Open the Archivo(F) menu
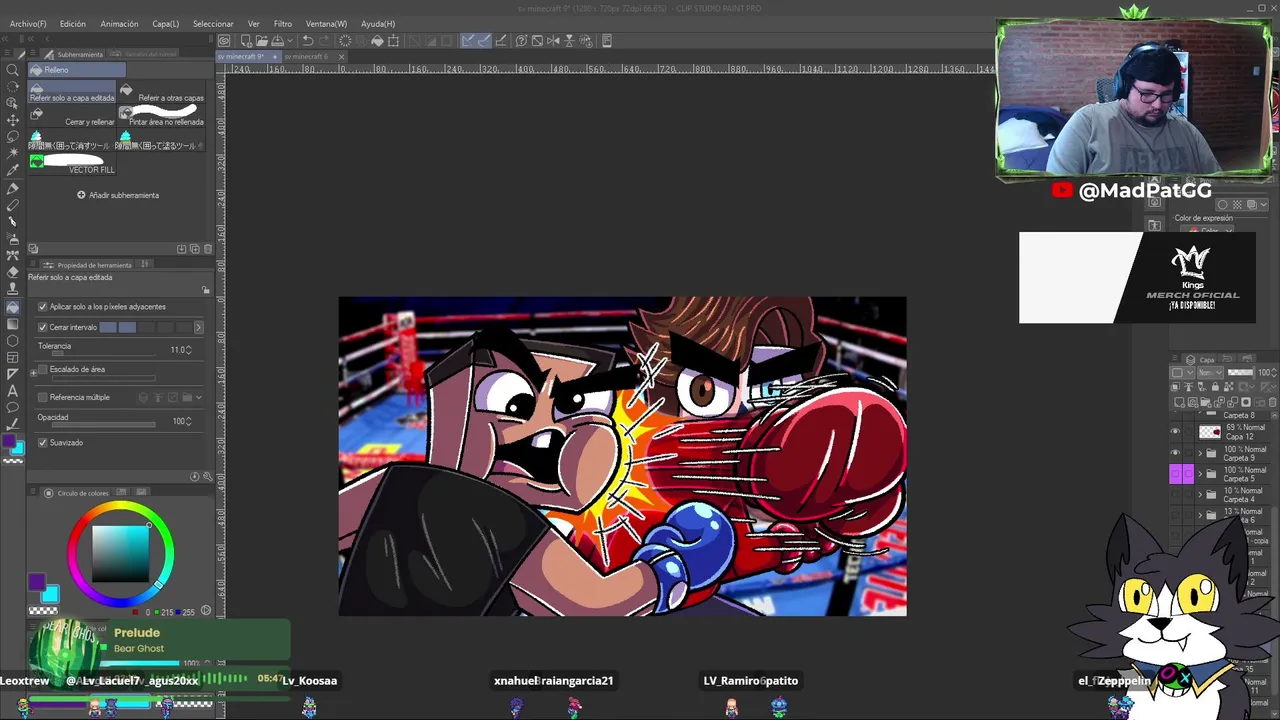Viewport: 1280px width, 720px height. [28, 24]
